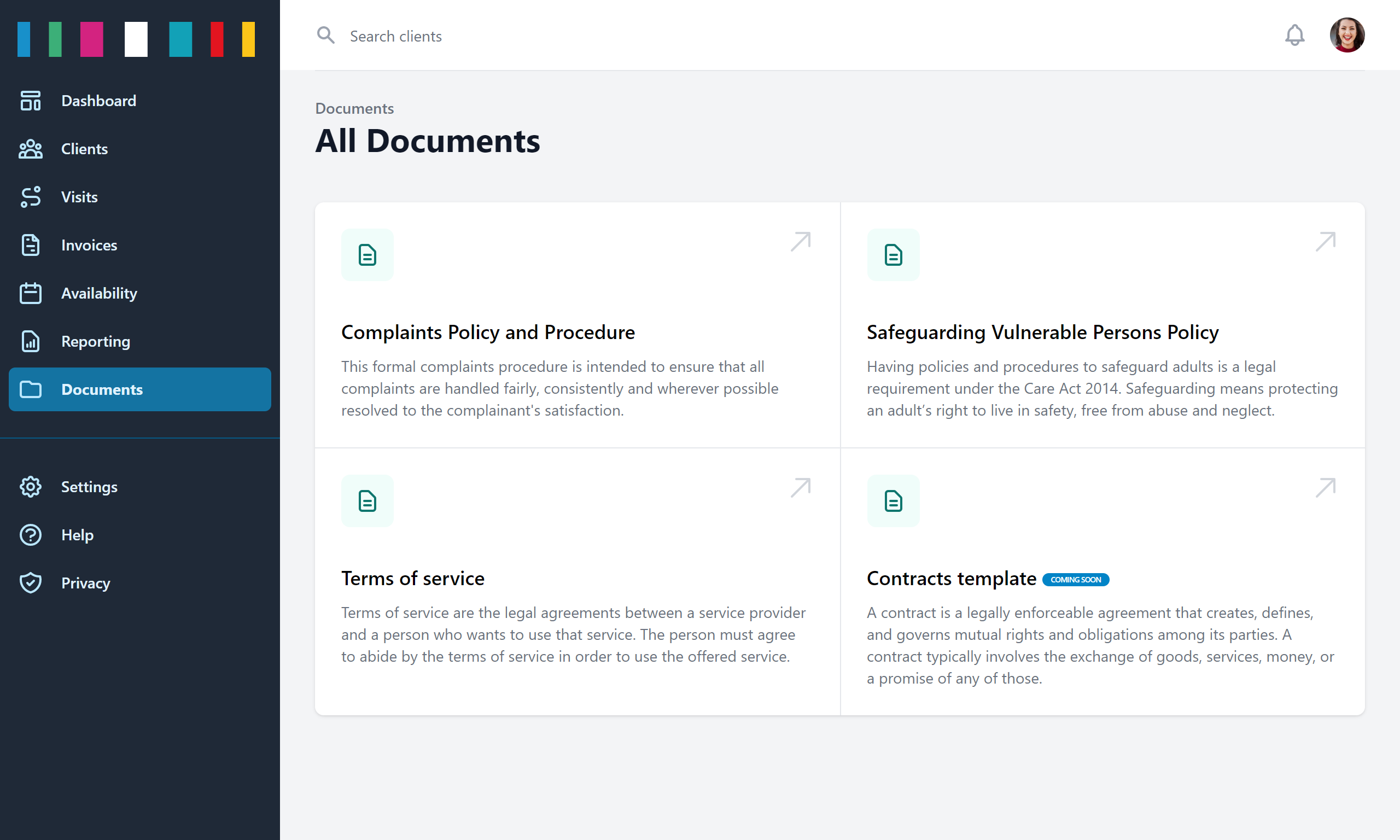
Task: Click the Settings navigation icon
Action: [30, 487]
